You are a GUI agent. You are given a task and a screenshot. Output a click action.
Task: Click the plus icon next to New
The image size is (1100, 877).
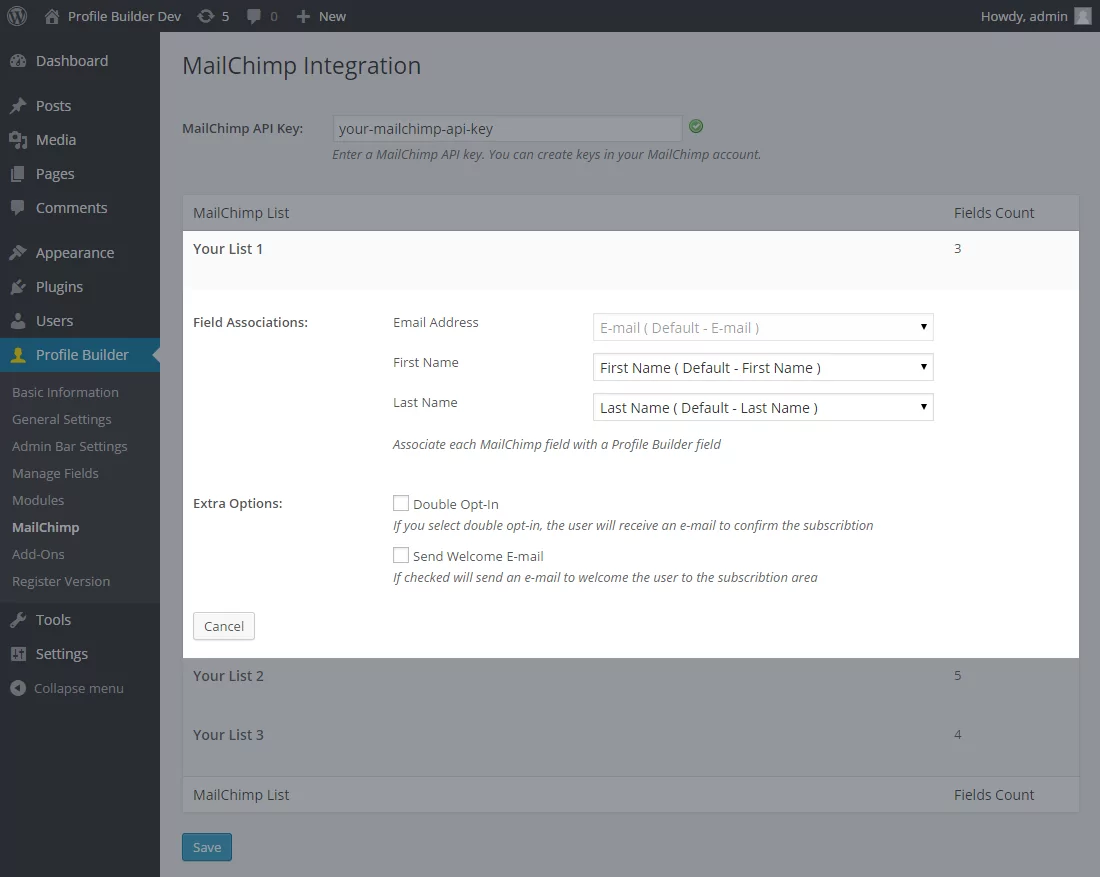point(303,16)
